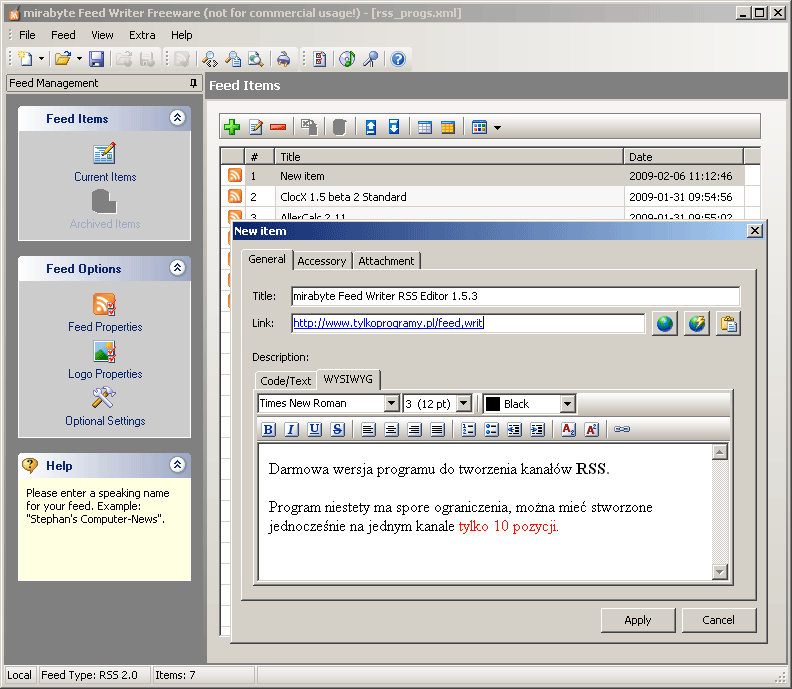Collapse the Help sidebar panel
792x689 pixels.
(x=177, y=465)
